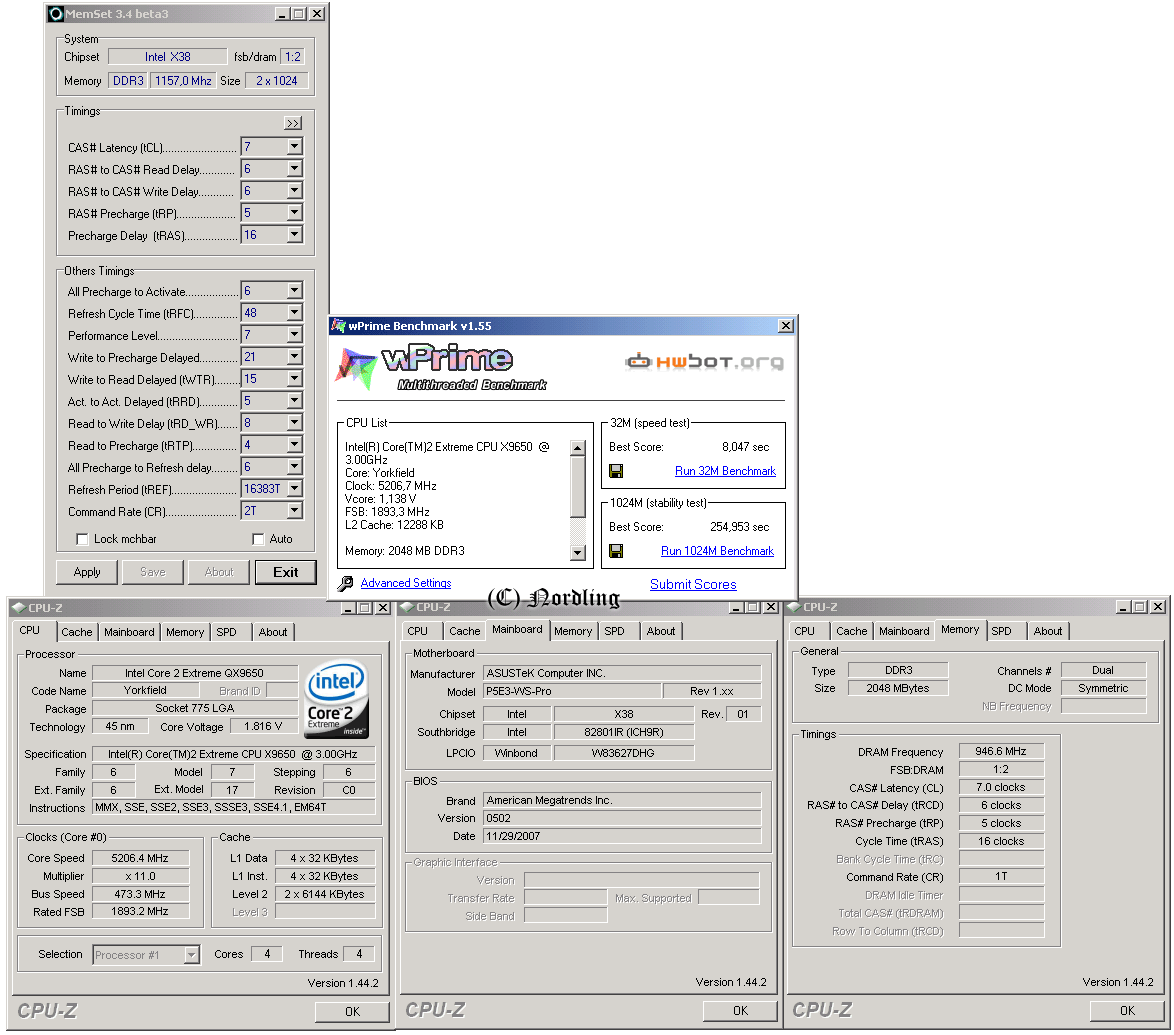Click the wPrime logo graphic
Screen dimensions: 1174x1035
click(442, 368)
